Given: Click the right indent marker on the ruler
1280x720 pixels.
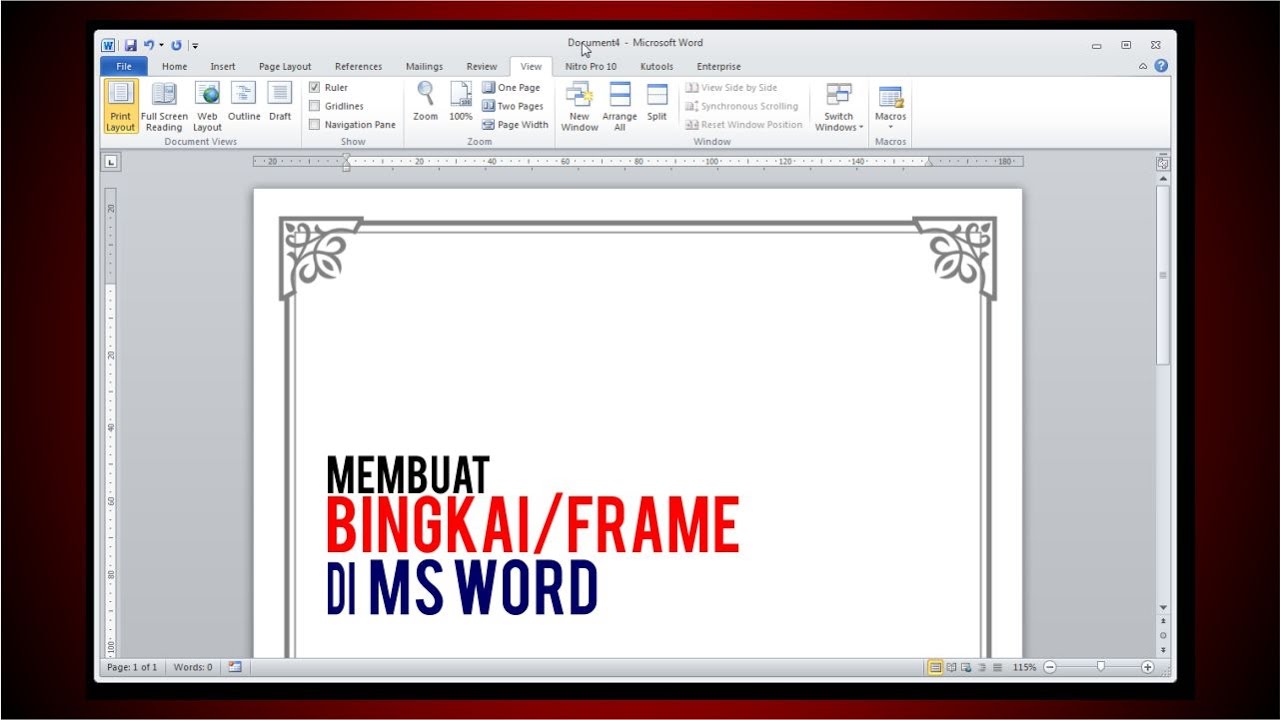Looking at the screenshot, I should (x=928, y=163).
